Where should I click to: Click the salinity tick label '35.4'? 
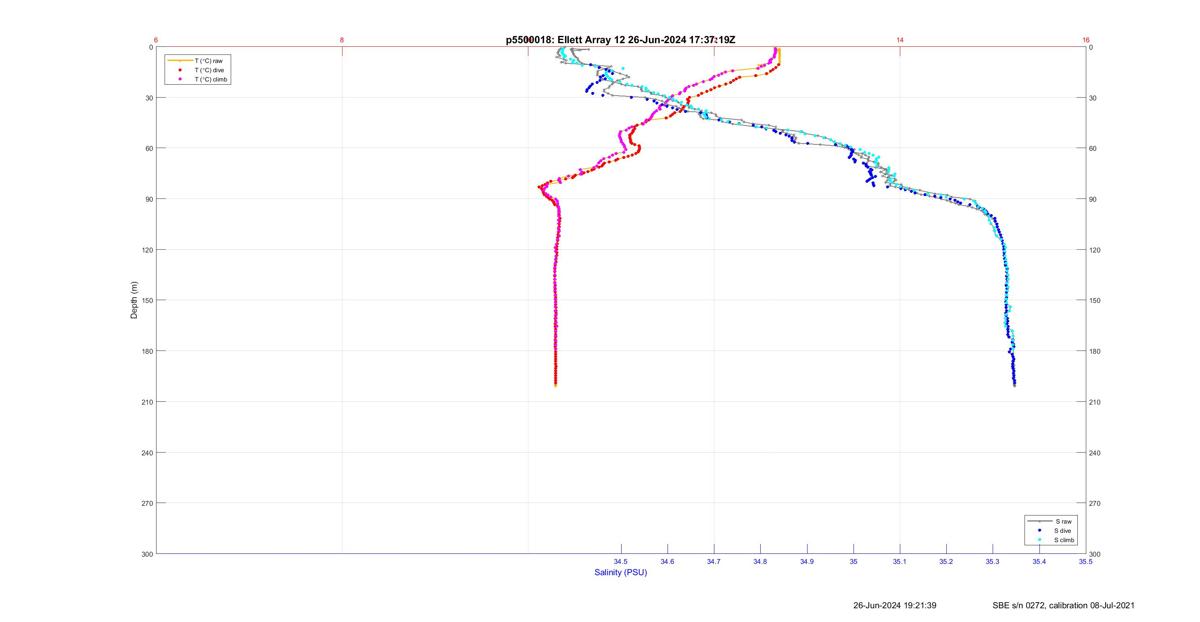point(1039,562)
